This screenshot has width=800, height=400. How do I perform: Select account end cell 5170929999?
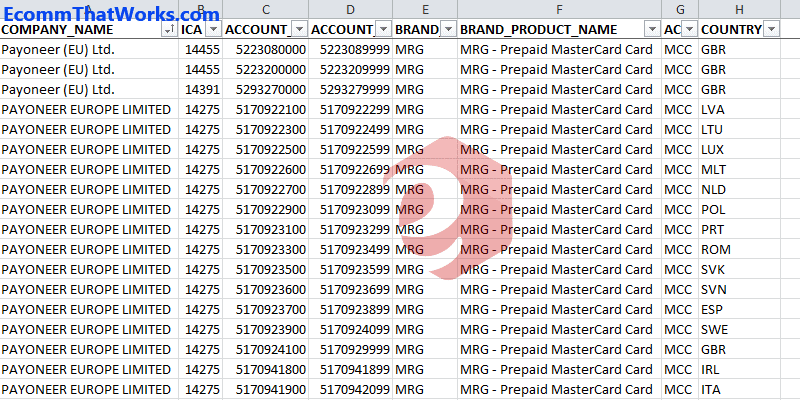click(351, 349)
